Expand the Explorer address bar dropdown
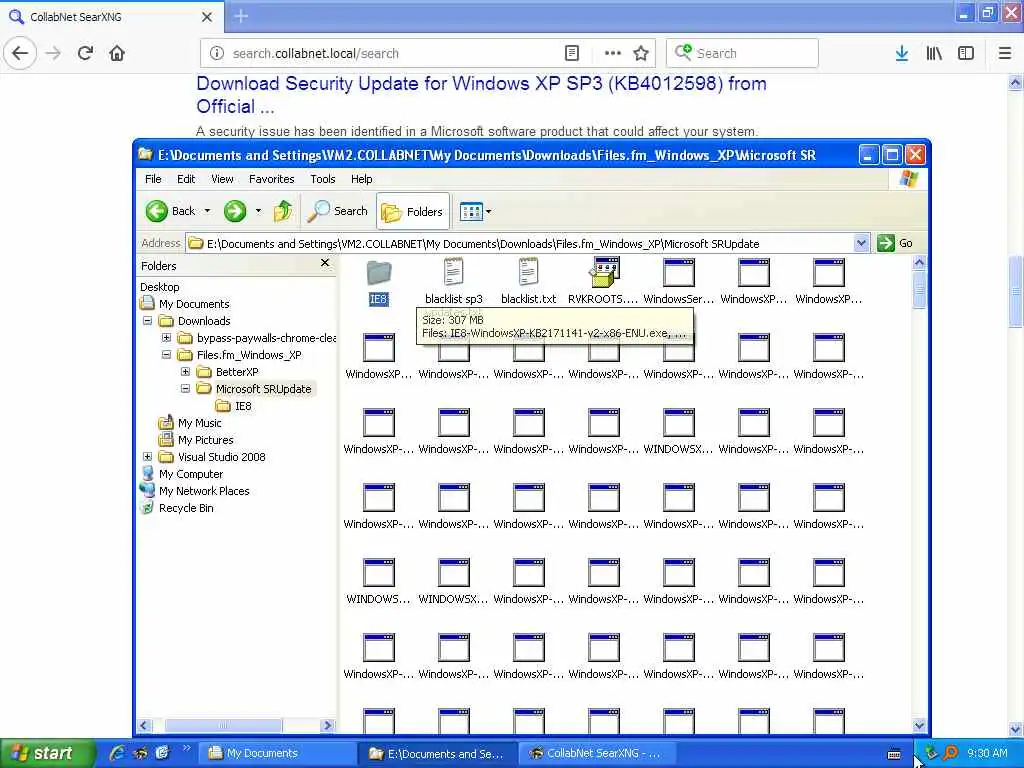This screenshot has width=1024, height=768. [x=861, y=243]
